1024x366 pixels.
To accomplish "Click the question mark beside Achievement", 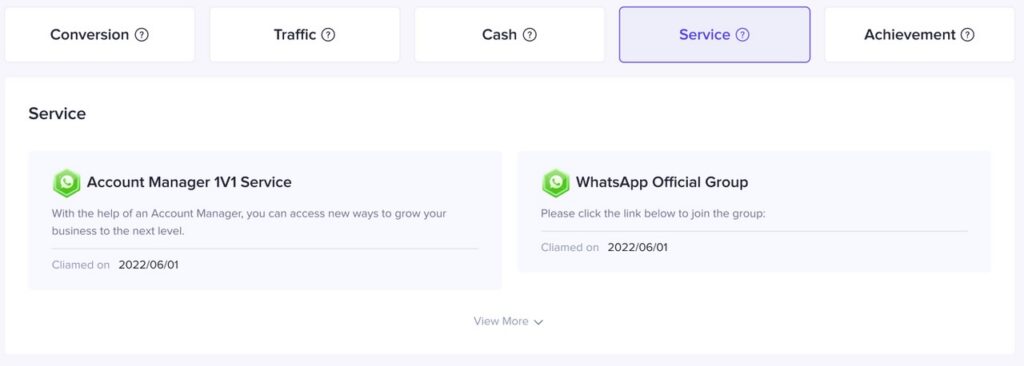I will [968, 35].
